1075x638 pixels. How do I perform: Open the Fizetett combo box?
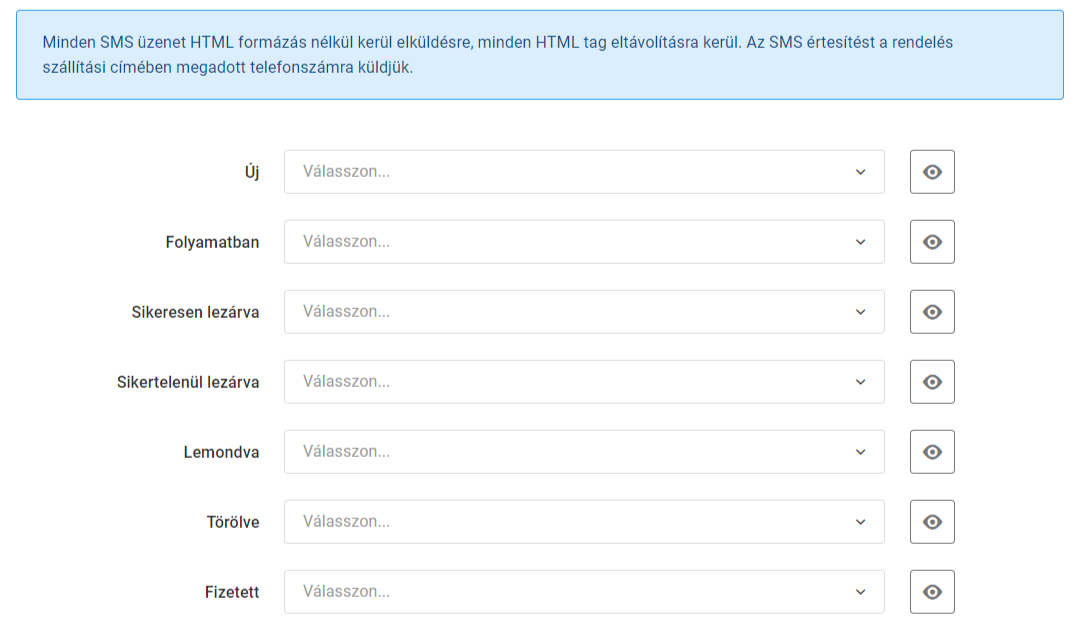tap(584, 592)
